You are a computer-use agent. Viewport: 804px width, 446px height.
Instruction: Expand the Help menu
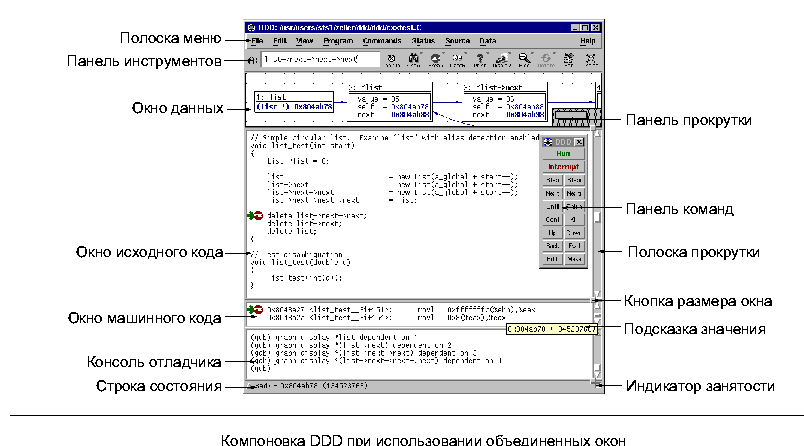[587, 41]
